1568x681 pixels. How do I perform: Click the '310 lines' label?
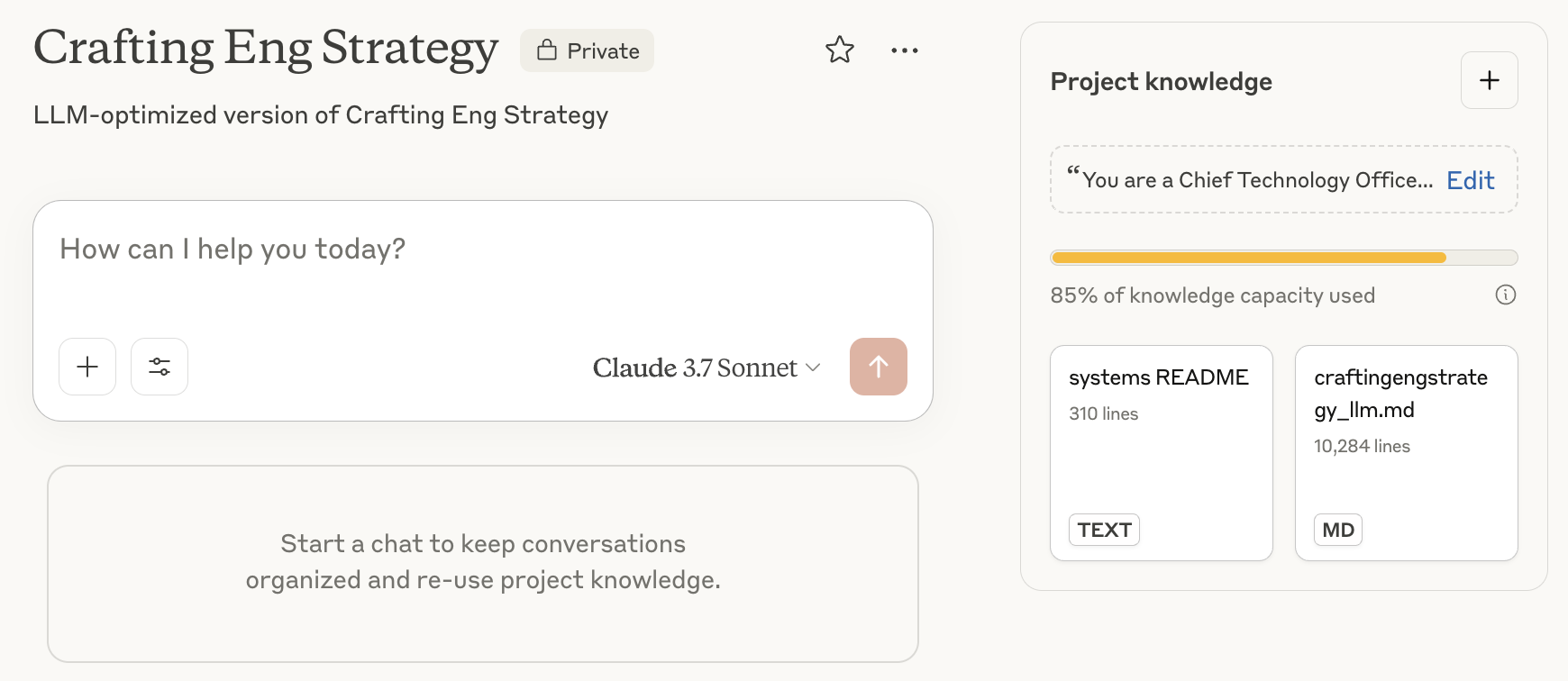tap(1103, 413)
